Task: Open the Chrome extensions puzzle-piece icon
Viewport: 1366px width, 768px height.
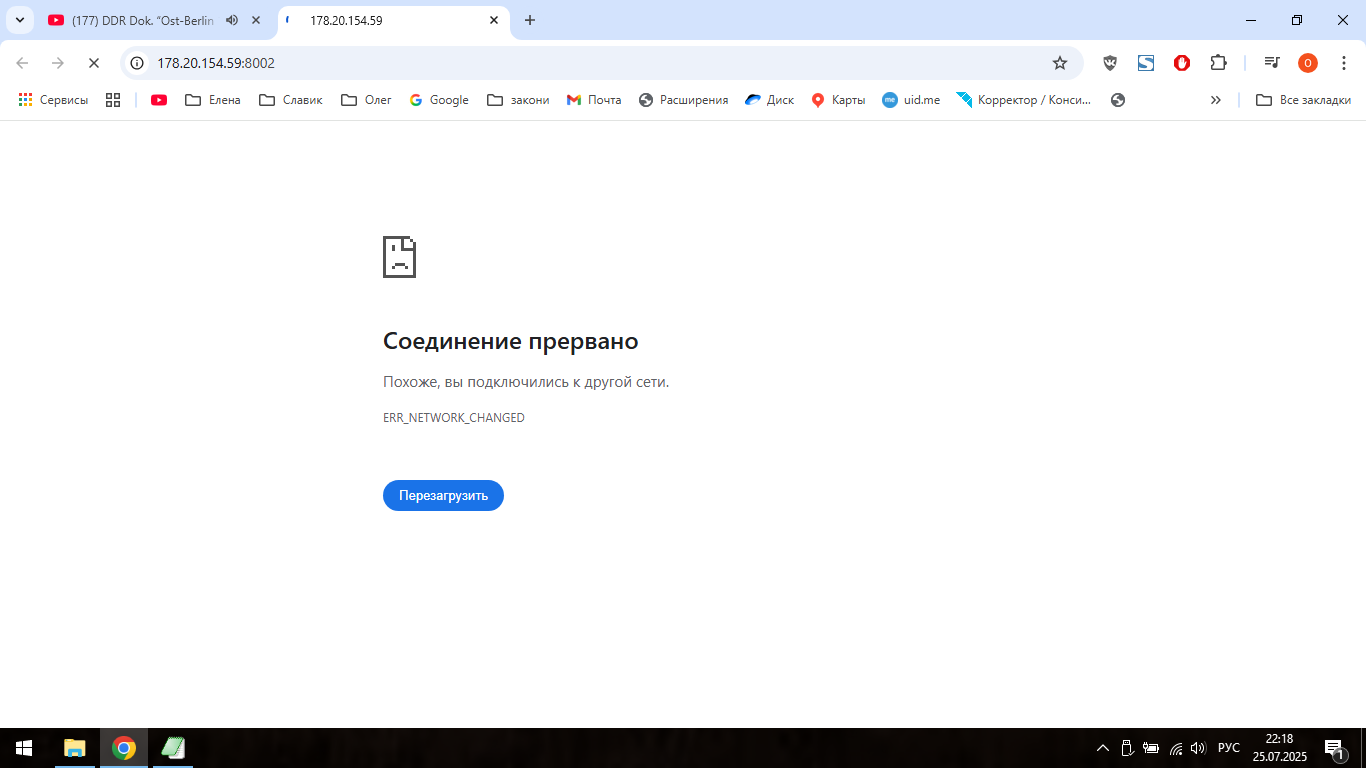Action: coord(1218,62)
